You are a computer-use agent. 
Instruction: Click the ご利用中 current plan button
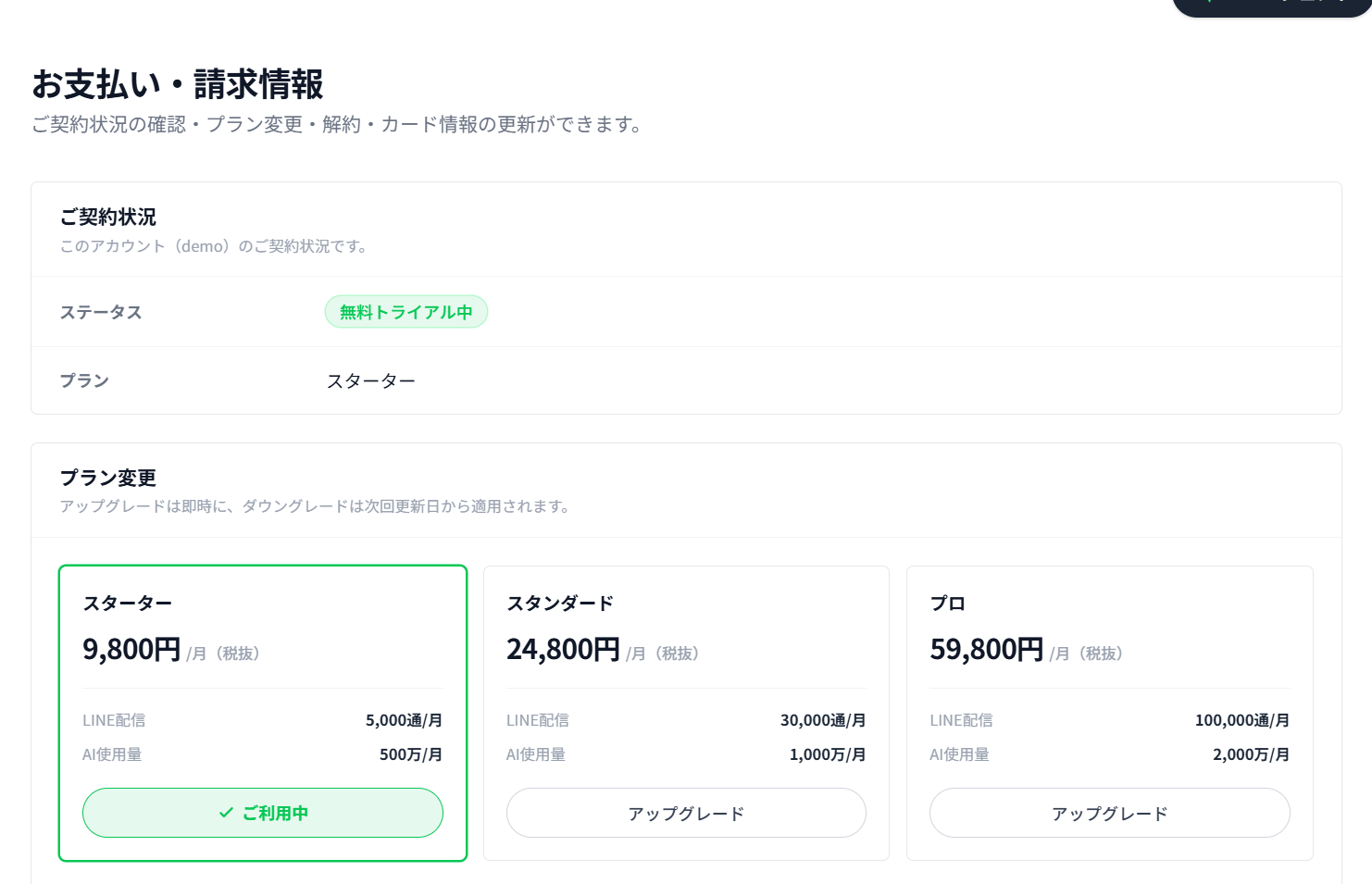tap(263, 813)
